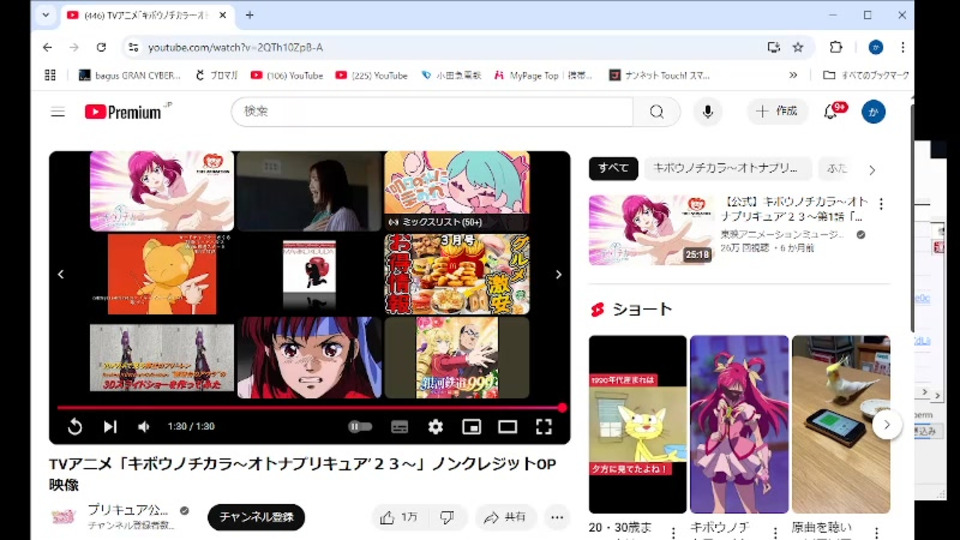The width and height of the screenshot is (960, 540).
Task: Expand hidden bookmarks chevron
Action: (x=793, y=75)
